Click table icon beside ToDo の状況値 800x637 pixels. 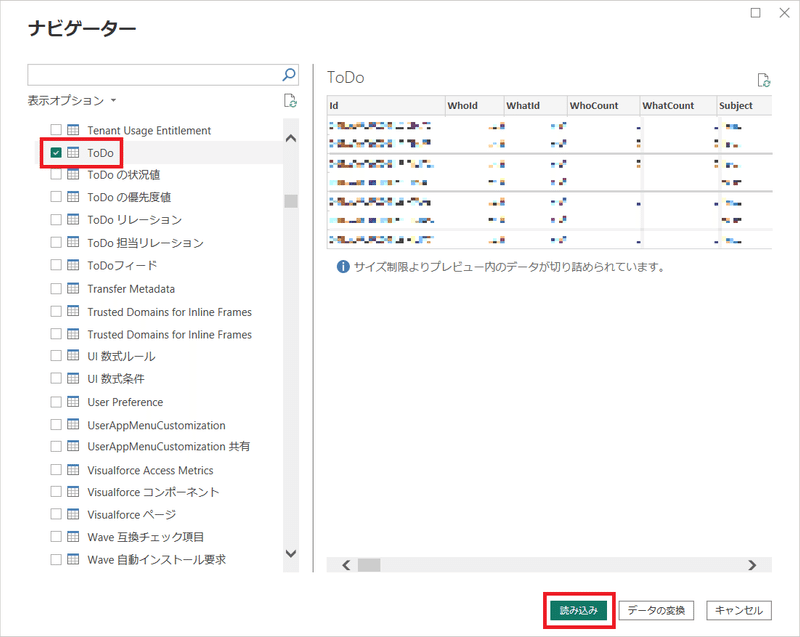[x=73, y=174]
